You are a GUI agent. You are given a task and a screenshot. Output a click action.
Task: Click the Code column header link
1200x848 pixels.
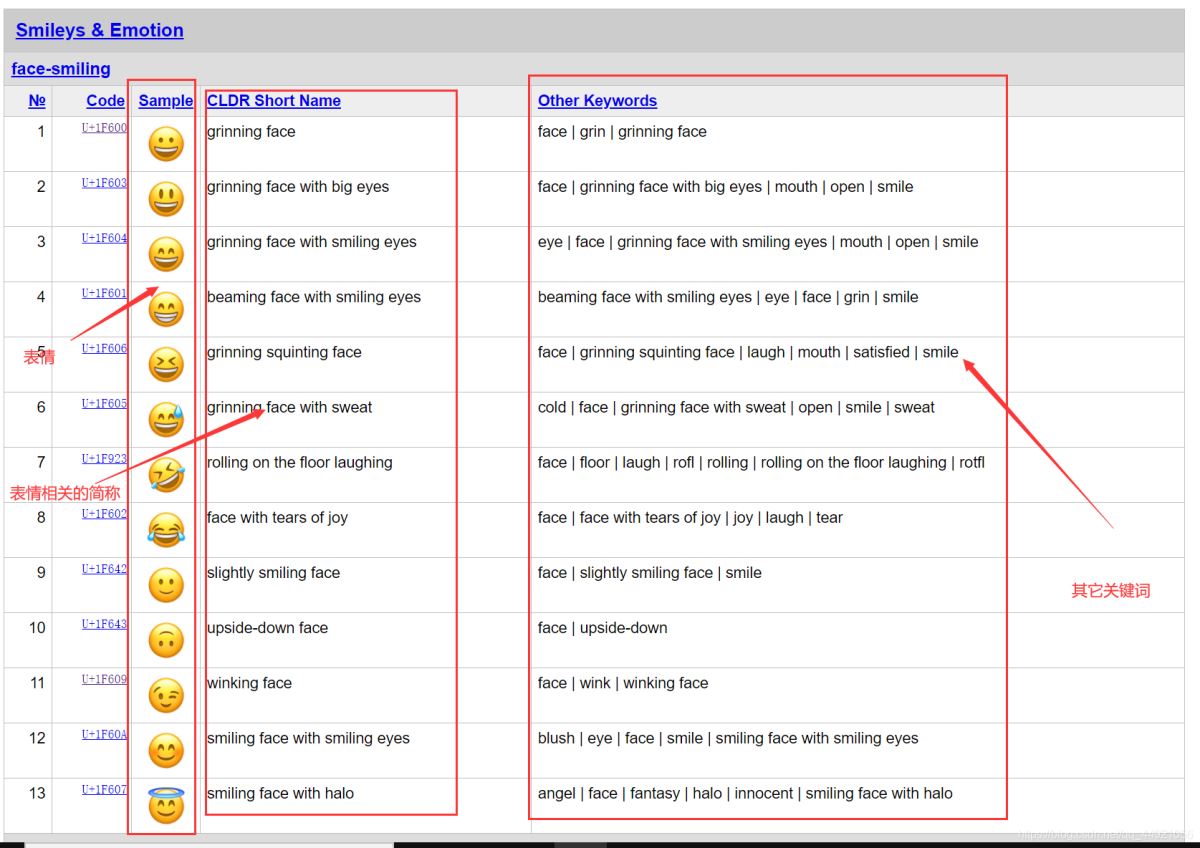[105, 101]
